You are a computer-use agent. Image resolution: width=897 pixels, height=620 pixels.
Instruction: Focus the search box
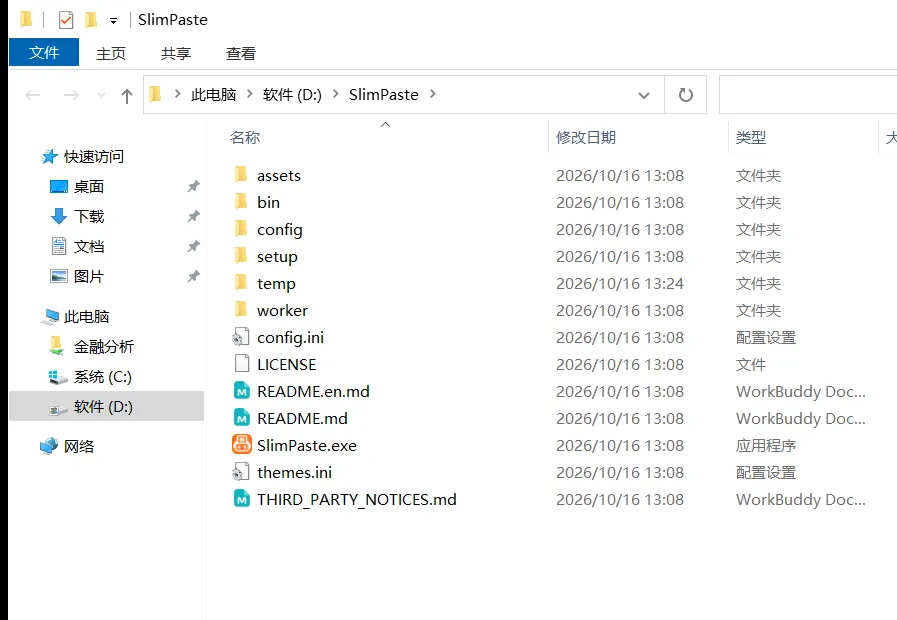(808, 94)
